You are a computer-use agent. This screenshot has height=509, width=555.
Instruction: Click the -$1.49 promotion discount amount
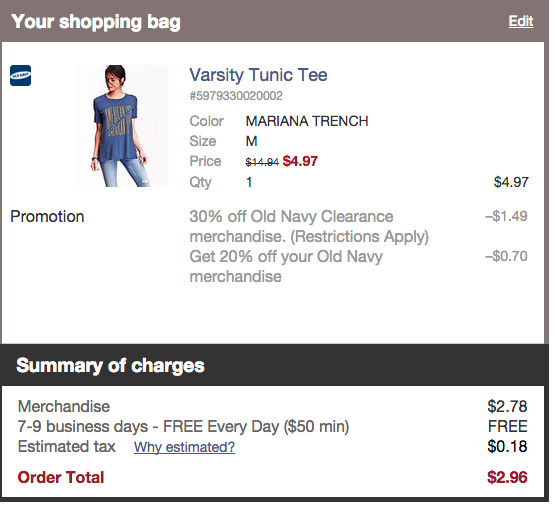pos(507,216)
